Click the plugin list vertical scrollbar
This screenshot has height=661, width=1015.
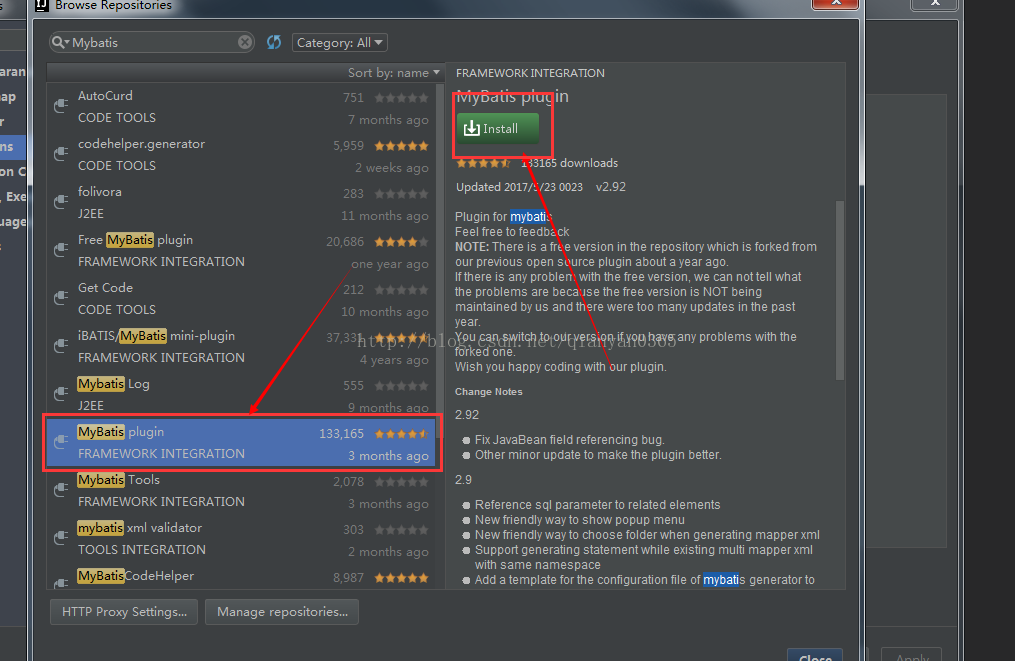click(440, 259)
